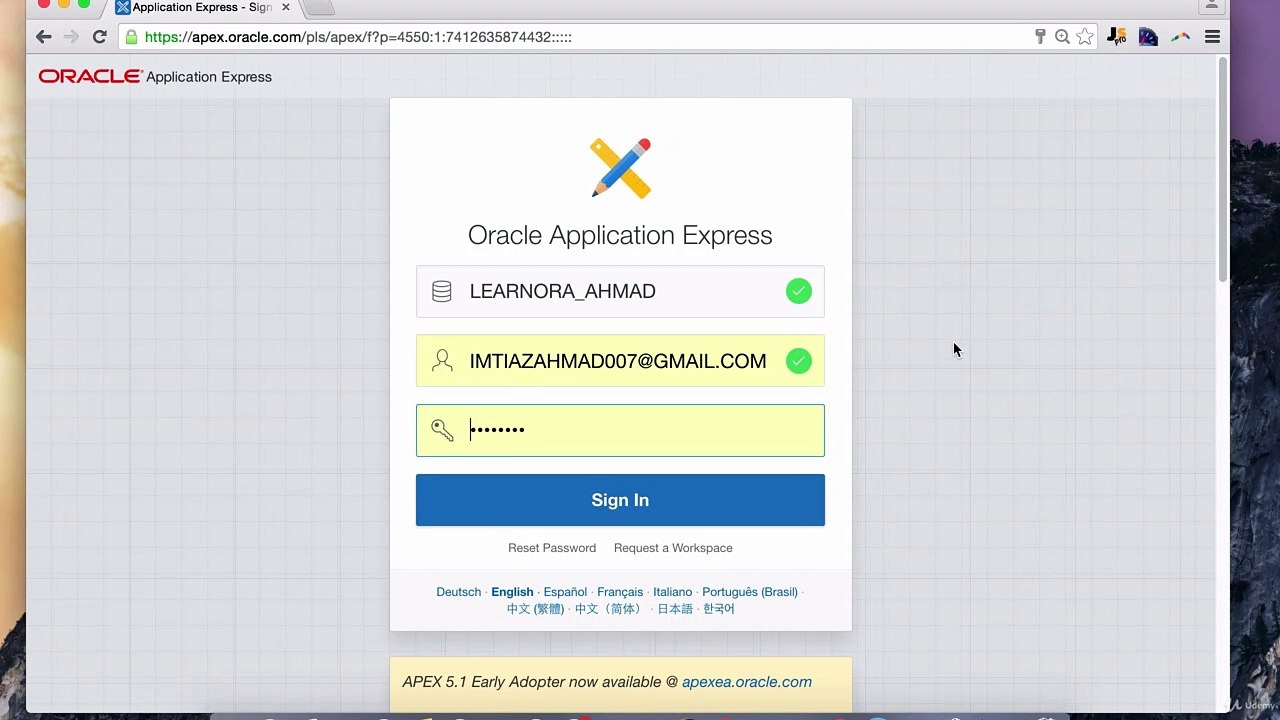Open the Chrome hamburger menu
Image resolution: width=1280 pixels, height=720 pixels.
(x=1212, y=37)
